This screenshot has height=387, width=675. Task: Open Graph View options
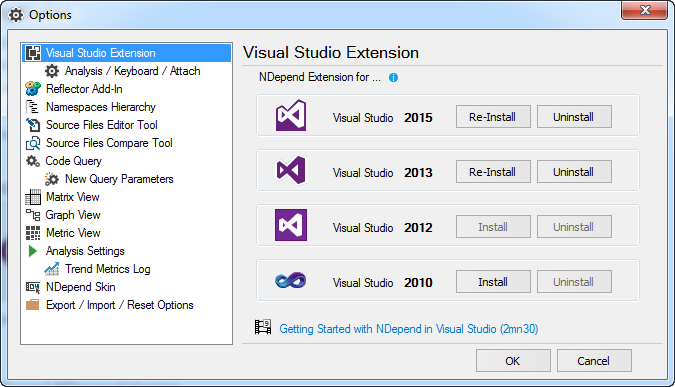tap(73, 215)
